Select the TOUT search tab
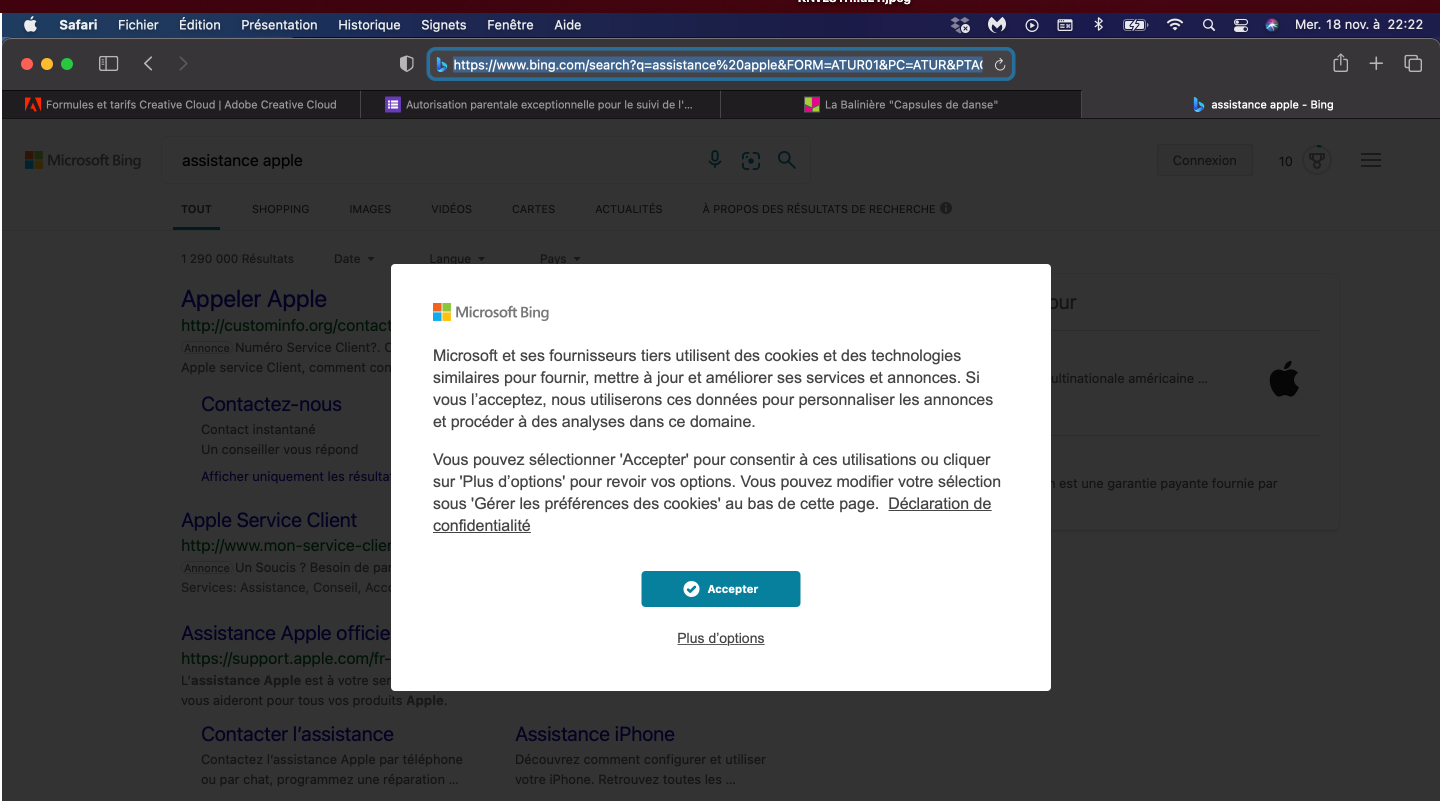Viewport: 1440px width, 801px height. coord(197,209)
